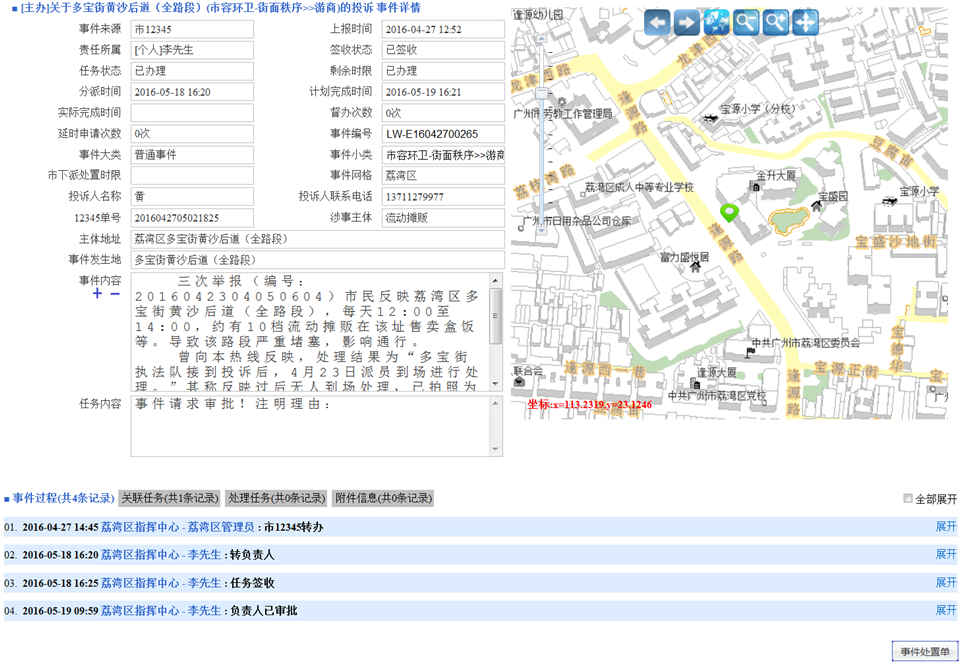Activate the map pan tool
The width and height of the screenshot is (965, 669).
[805, 22]
